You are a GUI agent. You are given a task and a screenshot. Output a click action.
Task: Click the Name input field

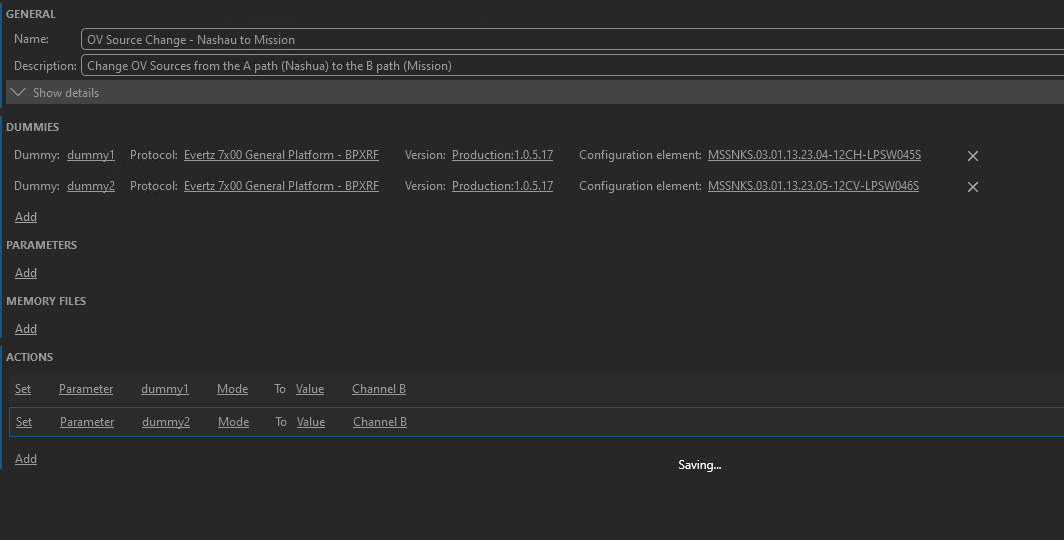pos(570,40)
